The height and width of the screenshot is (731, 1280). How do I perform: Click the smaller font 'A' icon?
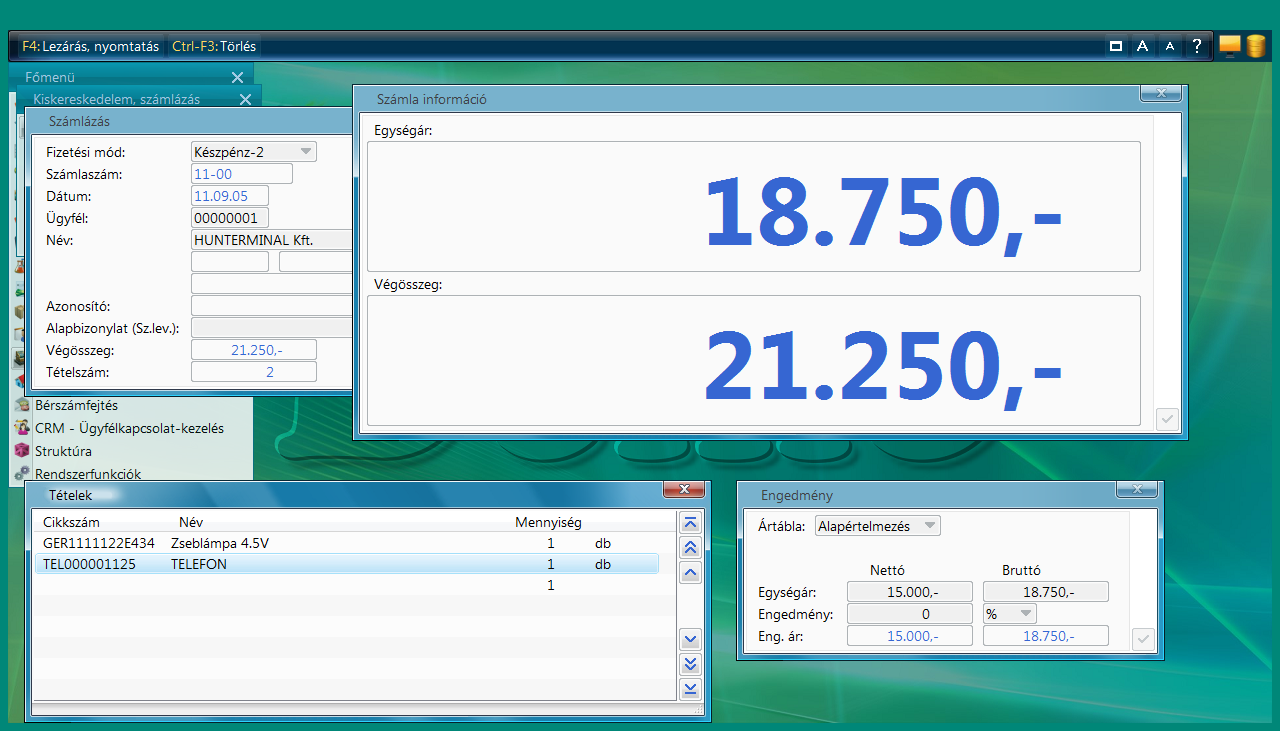pos(1169,46)
